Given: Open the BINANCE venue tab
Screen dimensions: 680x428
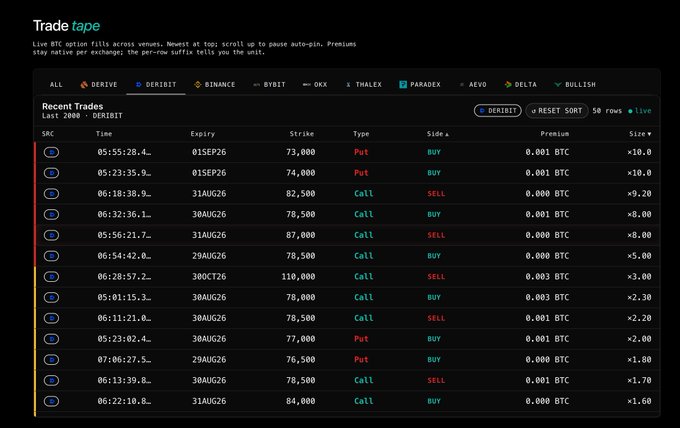Looking at the screenshot, I should (215, 85).
